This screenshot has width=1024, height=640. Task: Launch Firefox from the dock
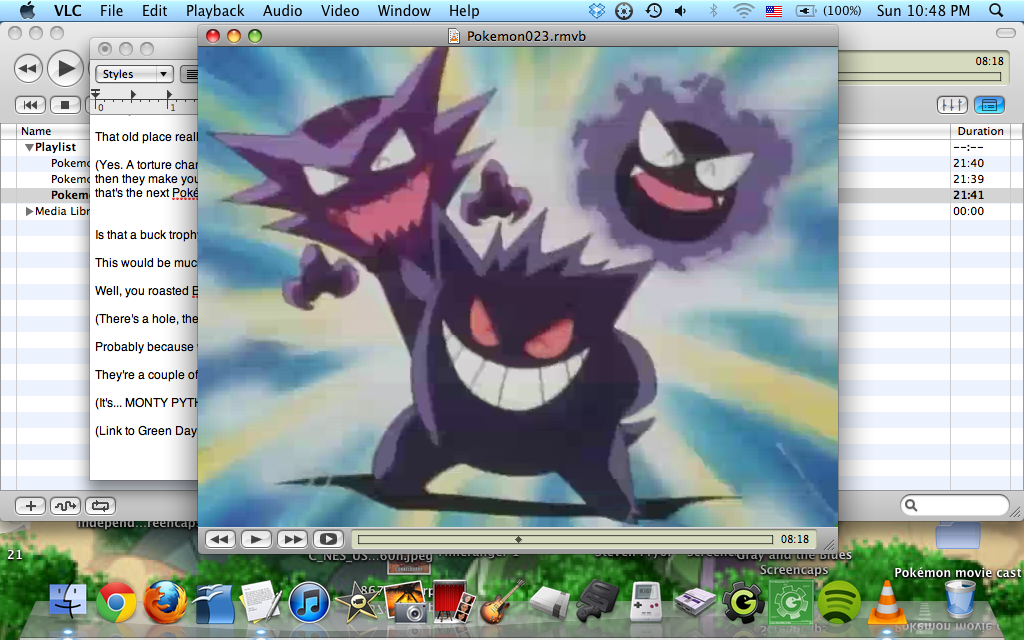click(165, 601)
